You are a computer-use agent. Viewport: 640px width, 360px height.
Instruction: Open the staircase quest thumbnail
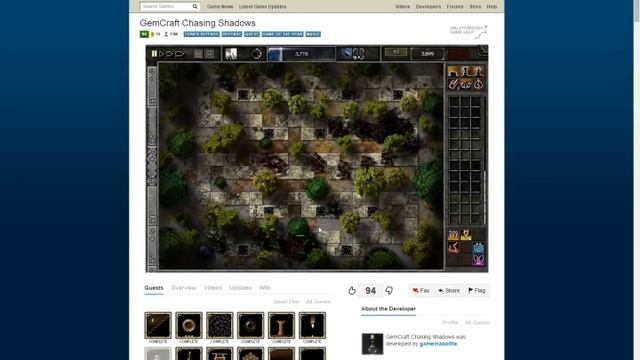tap(158, 325)
